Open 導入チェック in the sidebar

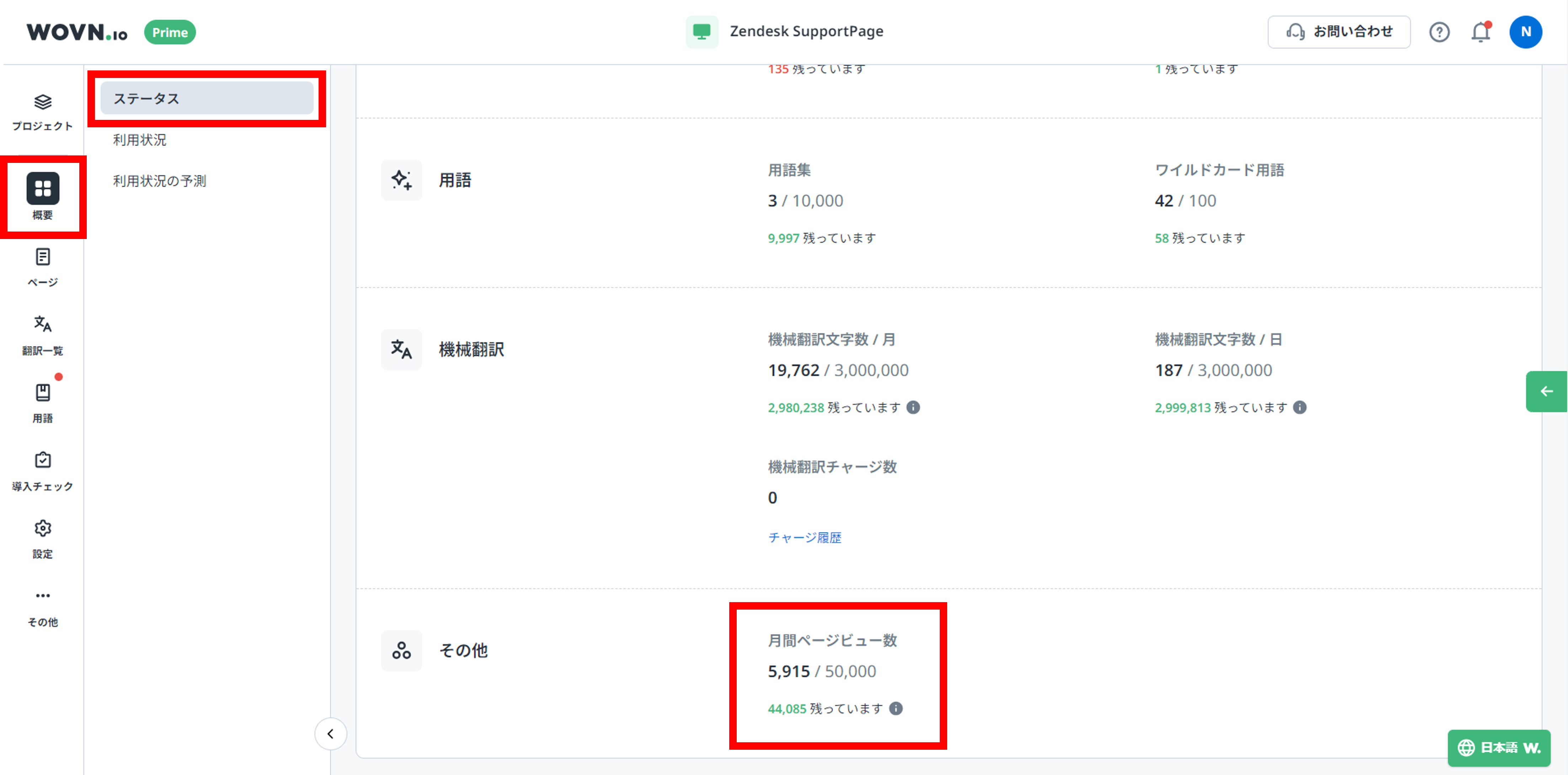point(43,471)
